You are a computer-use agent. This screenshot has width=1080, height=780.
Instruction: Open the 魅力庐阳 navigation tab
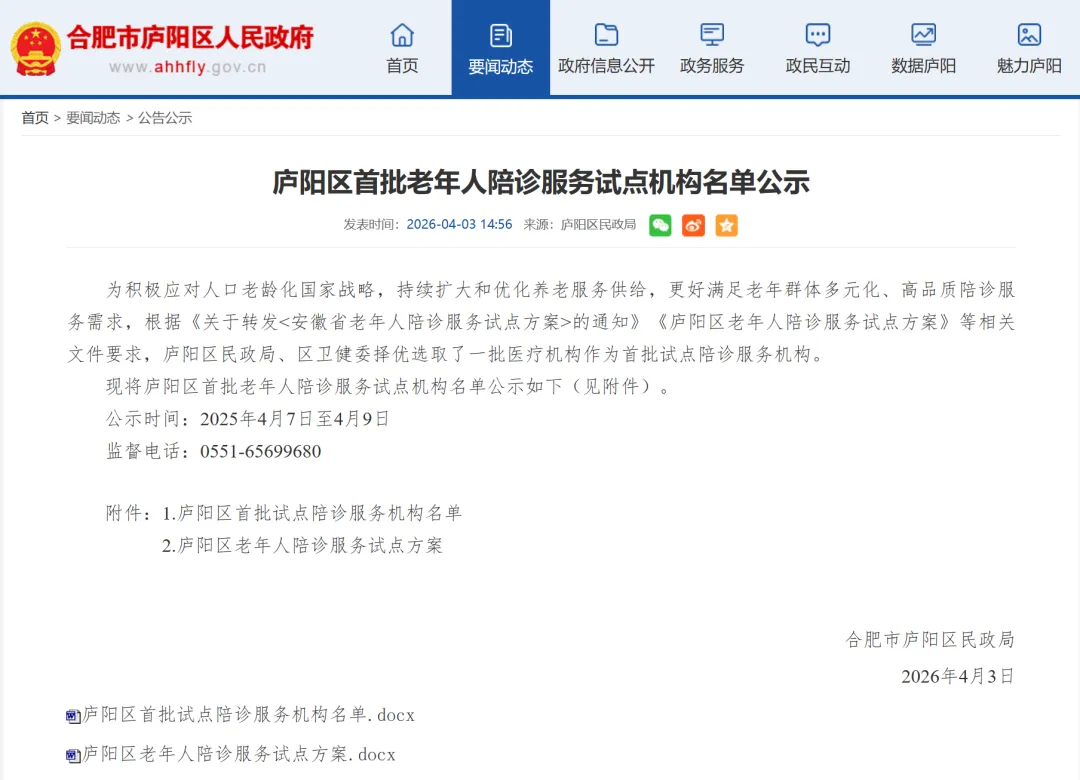coord(1029,48)
